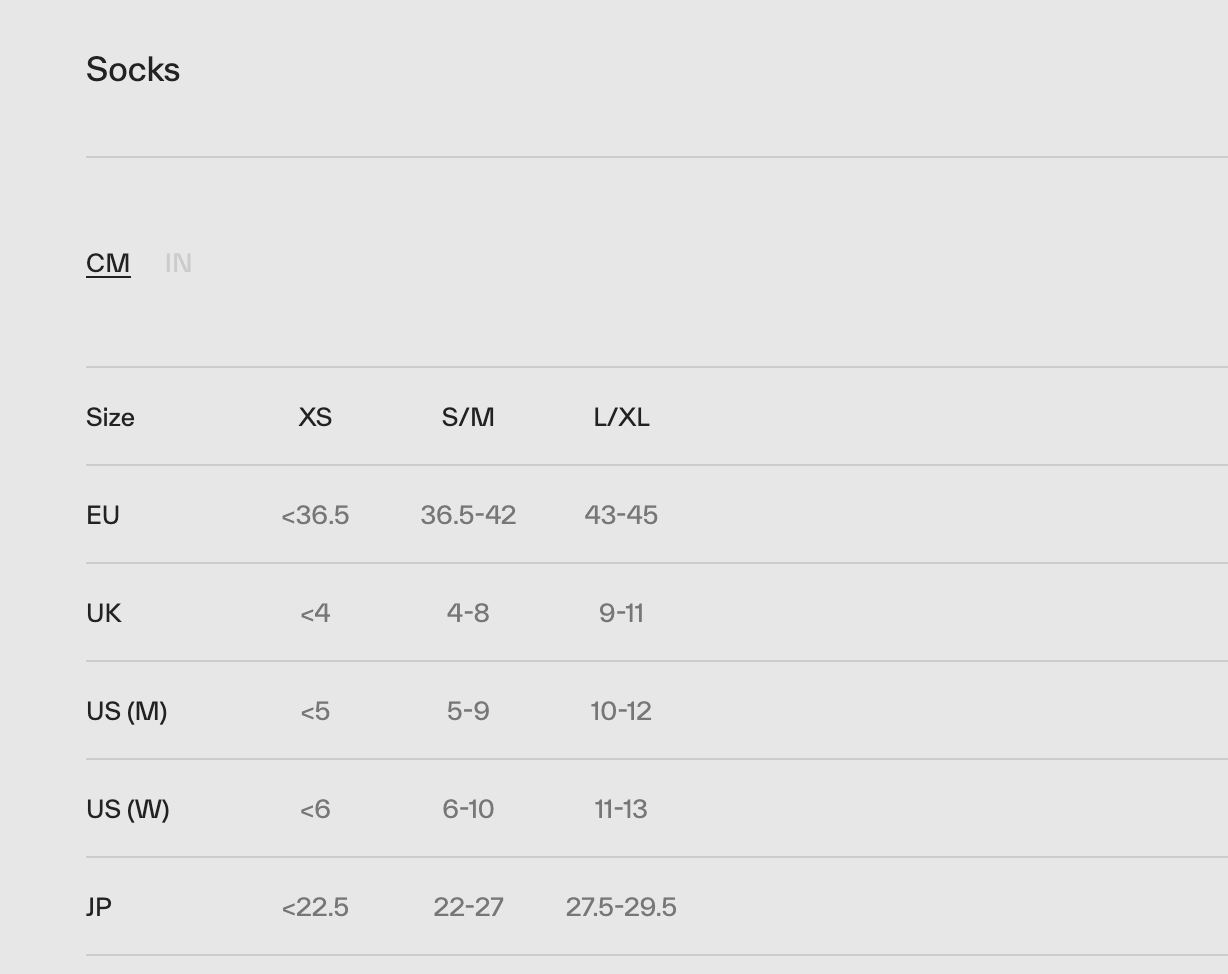
Task: Click EU value 43-45
Action: [x=621, y=515]
